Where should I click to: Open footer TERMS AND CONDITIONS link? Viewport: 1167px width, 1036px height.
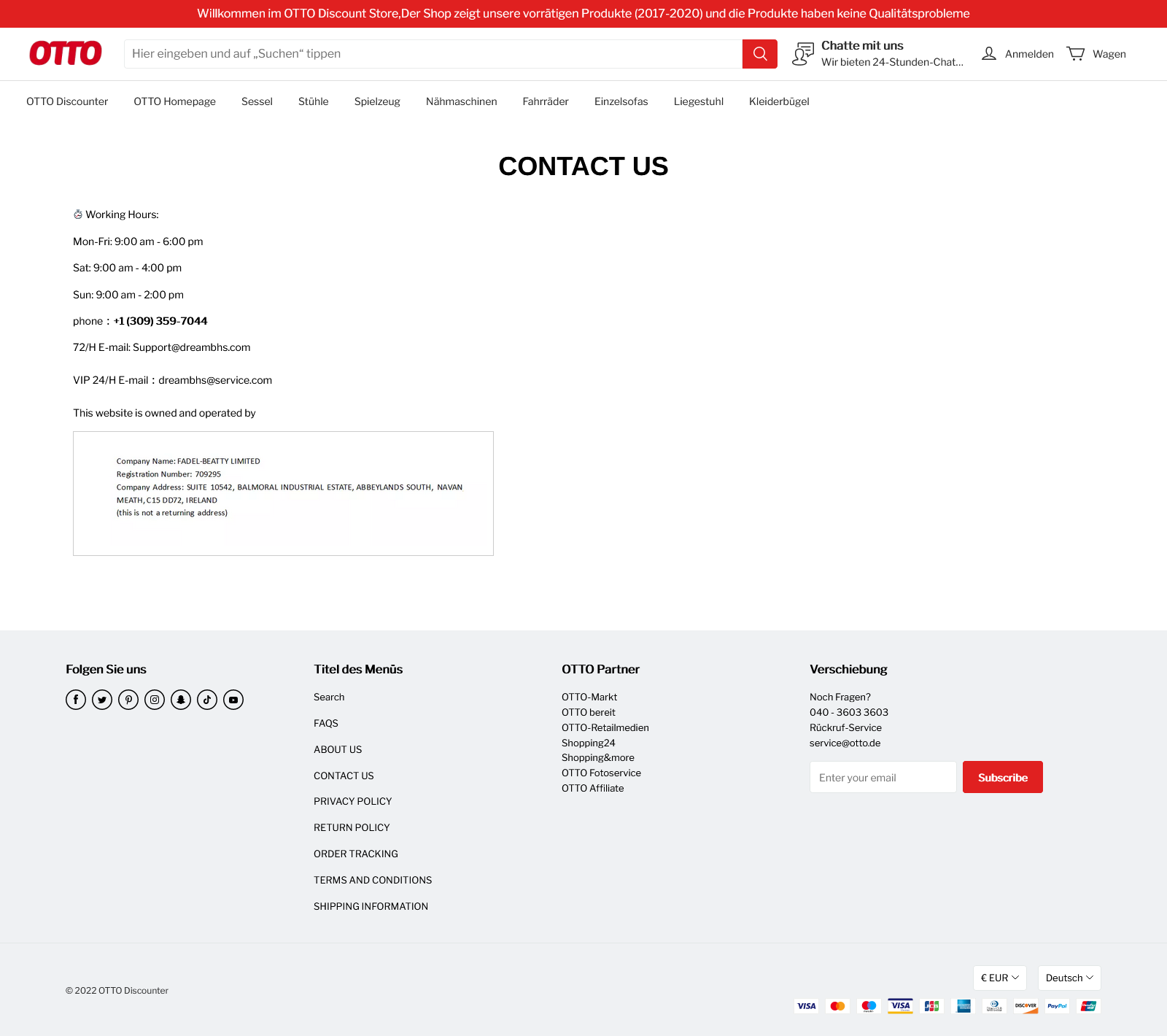click(x=373, y=880)
